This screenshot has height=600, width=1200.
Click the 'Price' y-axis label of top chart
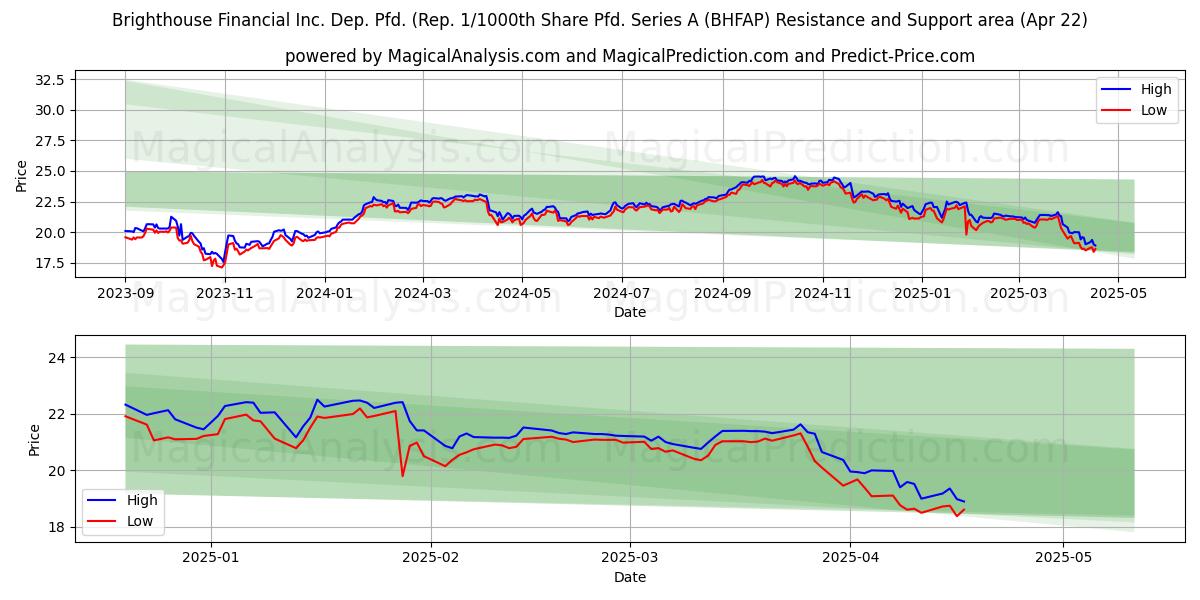22,175
